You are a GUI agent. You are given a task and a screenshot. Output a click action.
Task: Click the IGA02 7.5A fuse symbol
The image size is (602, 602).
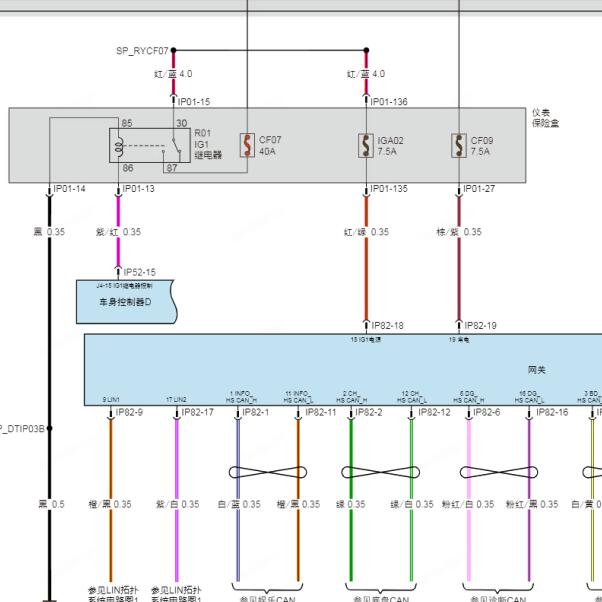366,146
